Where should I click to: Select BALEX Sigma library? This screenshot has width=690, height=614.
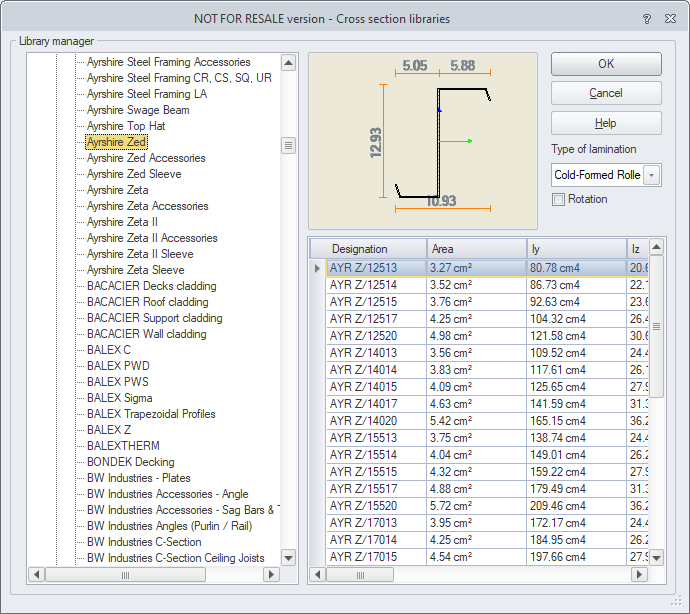[120, 398]
